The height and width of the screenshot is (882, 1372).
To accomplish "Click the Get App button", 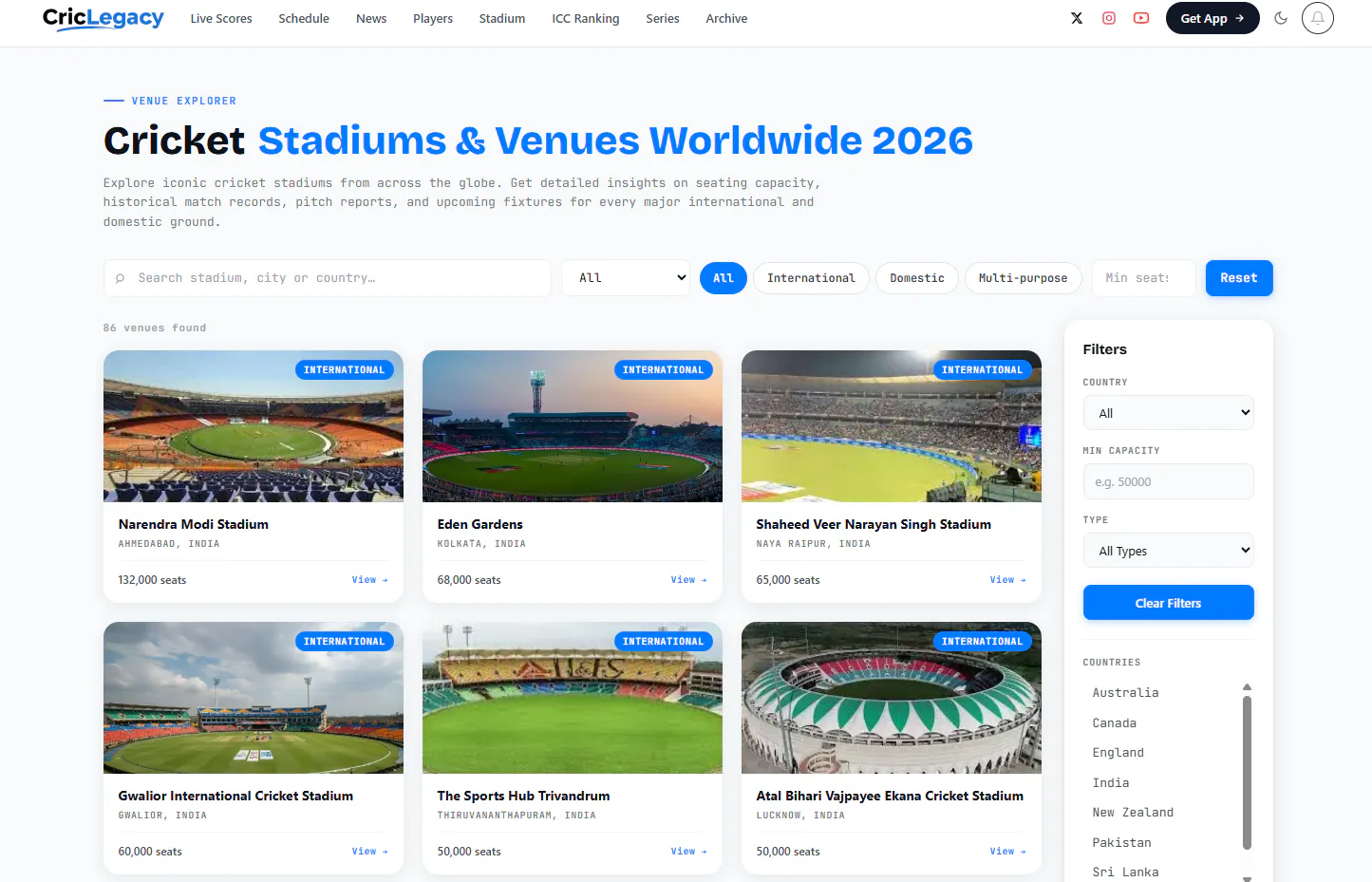I will pos(1212,18).
